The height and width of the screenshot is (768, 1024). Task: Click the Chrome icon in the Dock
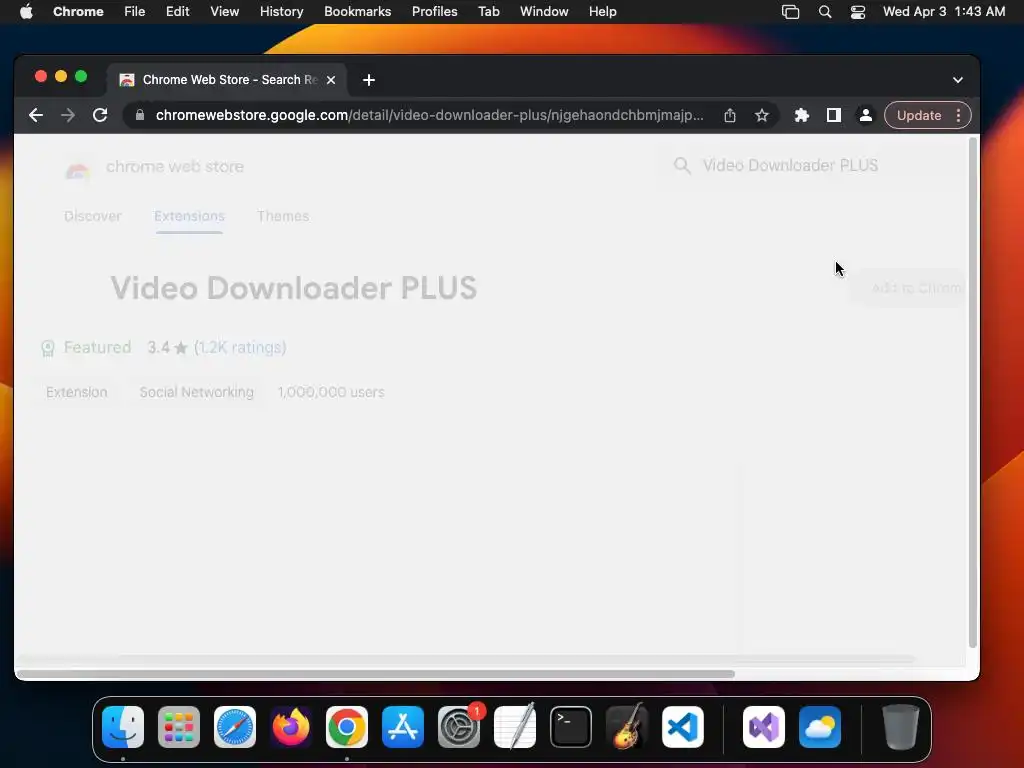click(347, 727)
